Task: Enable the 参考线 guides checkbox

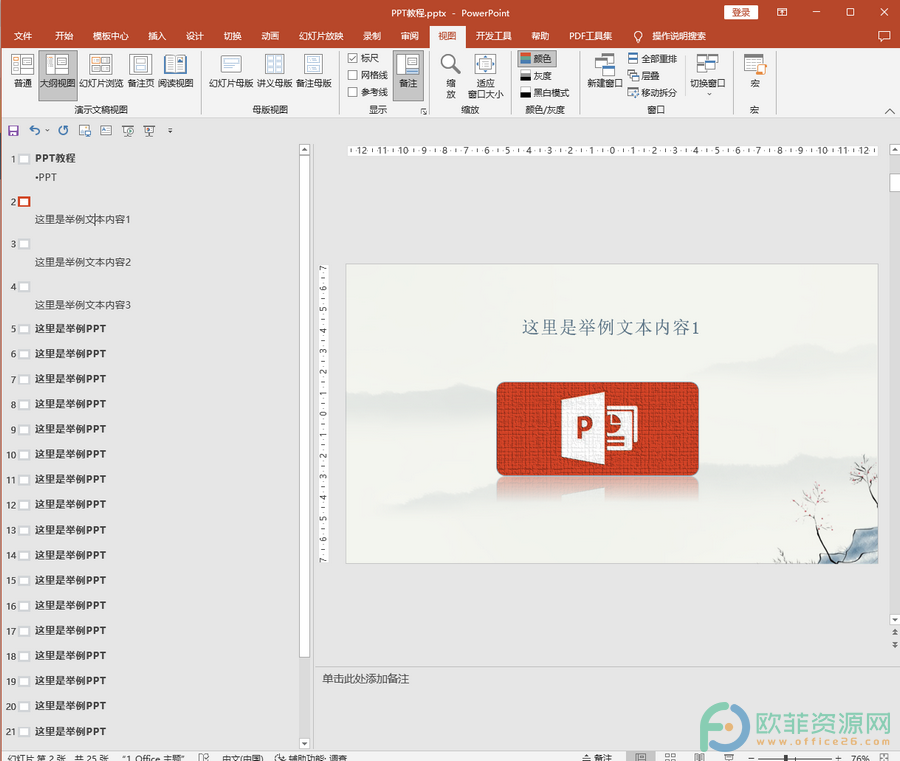Action: pos(353,92)
